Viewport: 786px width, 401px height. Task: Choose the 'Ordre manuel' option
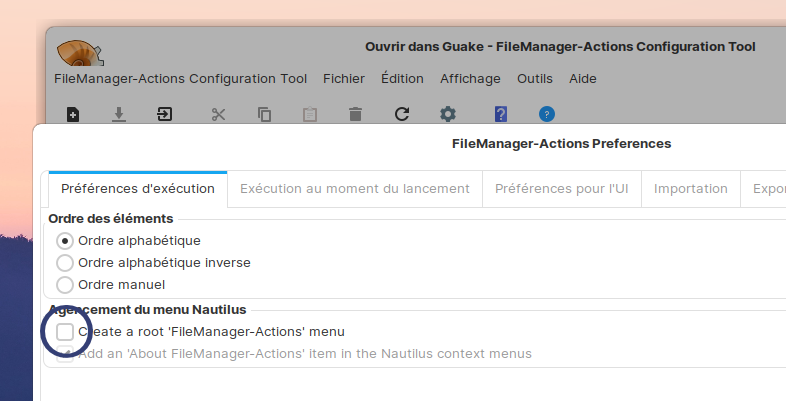pyautogui.click(x=65, y=285)
